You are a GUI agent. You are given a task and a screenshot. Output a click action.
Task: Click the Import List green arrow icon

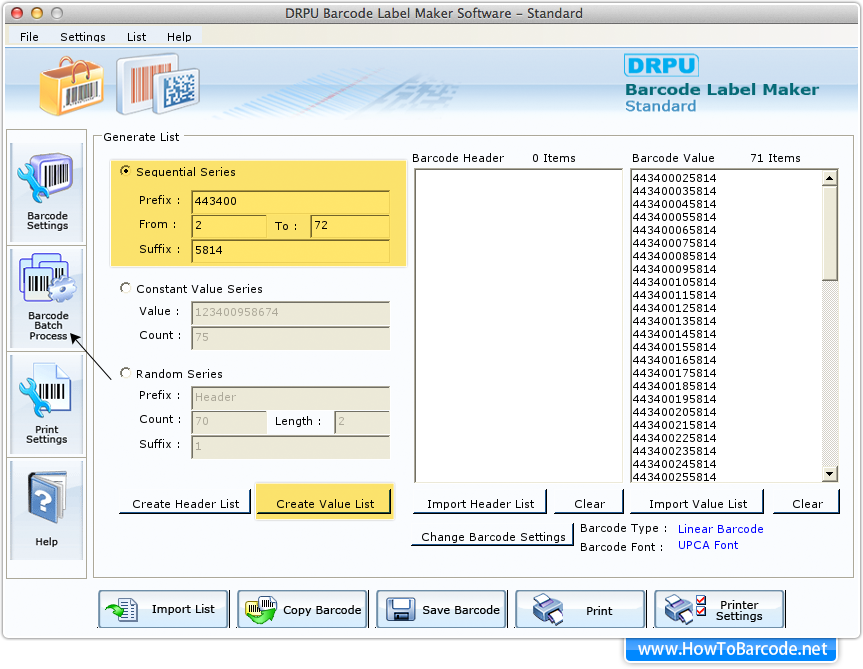point(121,610)
